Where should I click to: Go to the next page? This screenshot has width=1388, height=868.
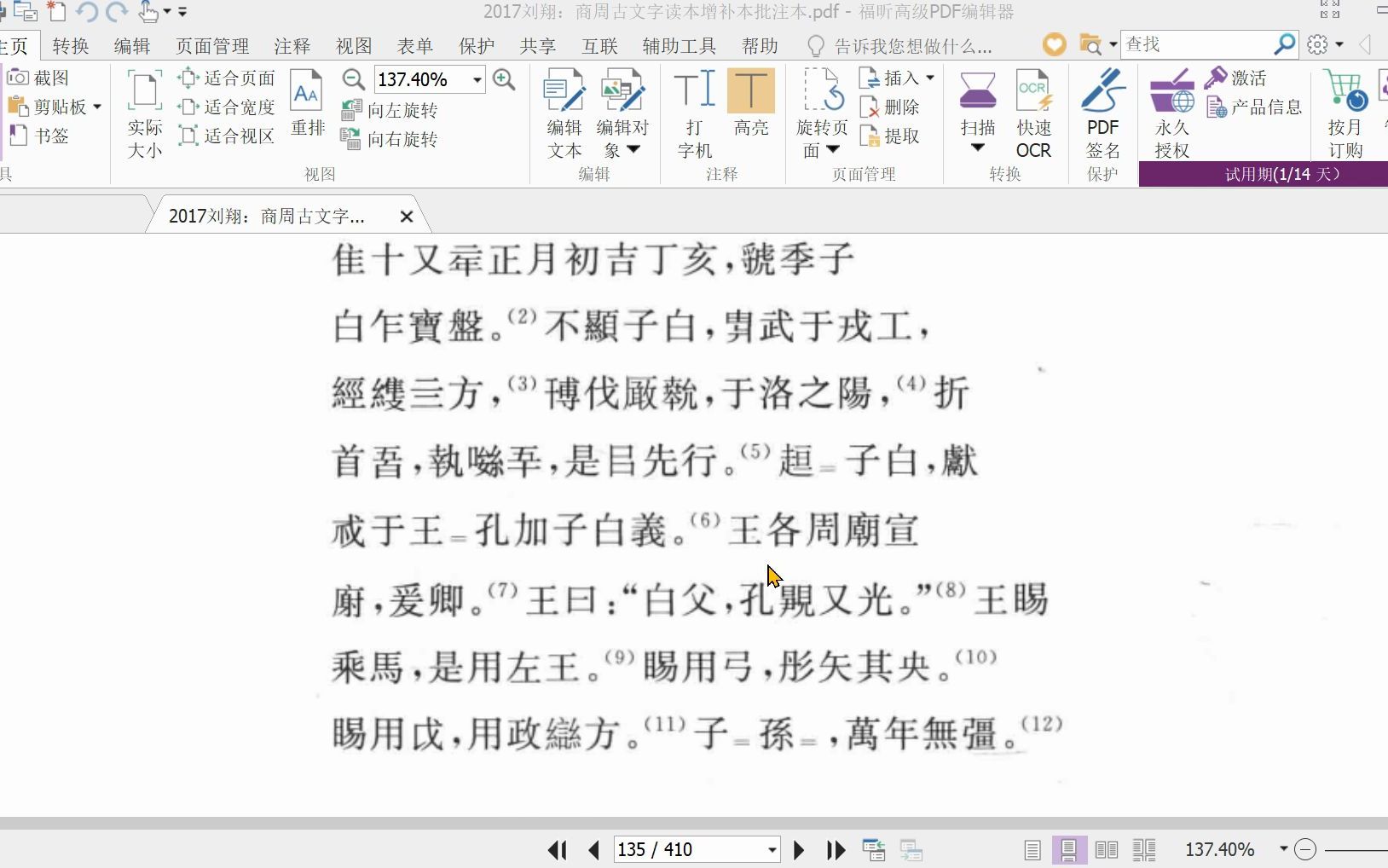pyautogui.click(x=799, y=850)
